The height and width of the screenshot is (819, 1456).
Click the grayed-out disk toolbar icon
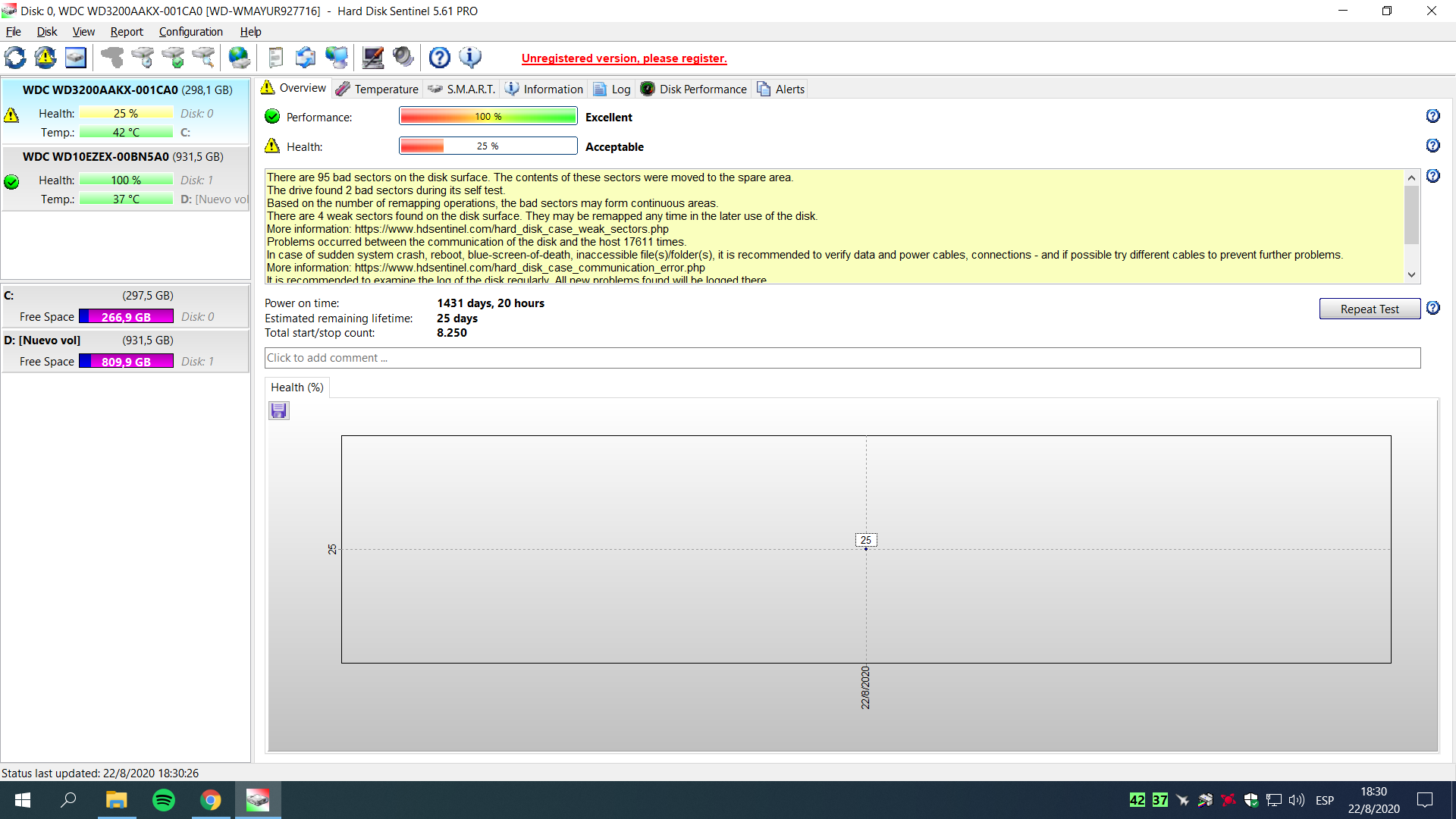point(112,58)
